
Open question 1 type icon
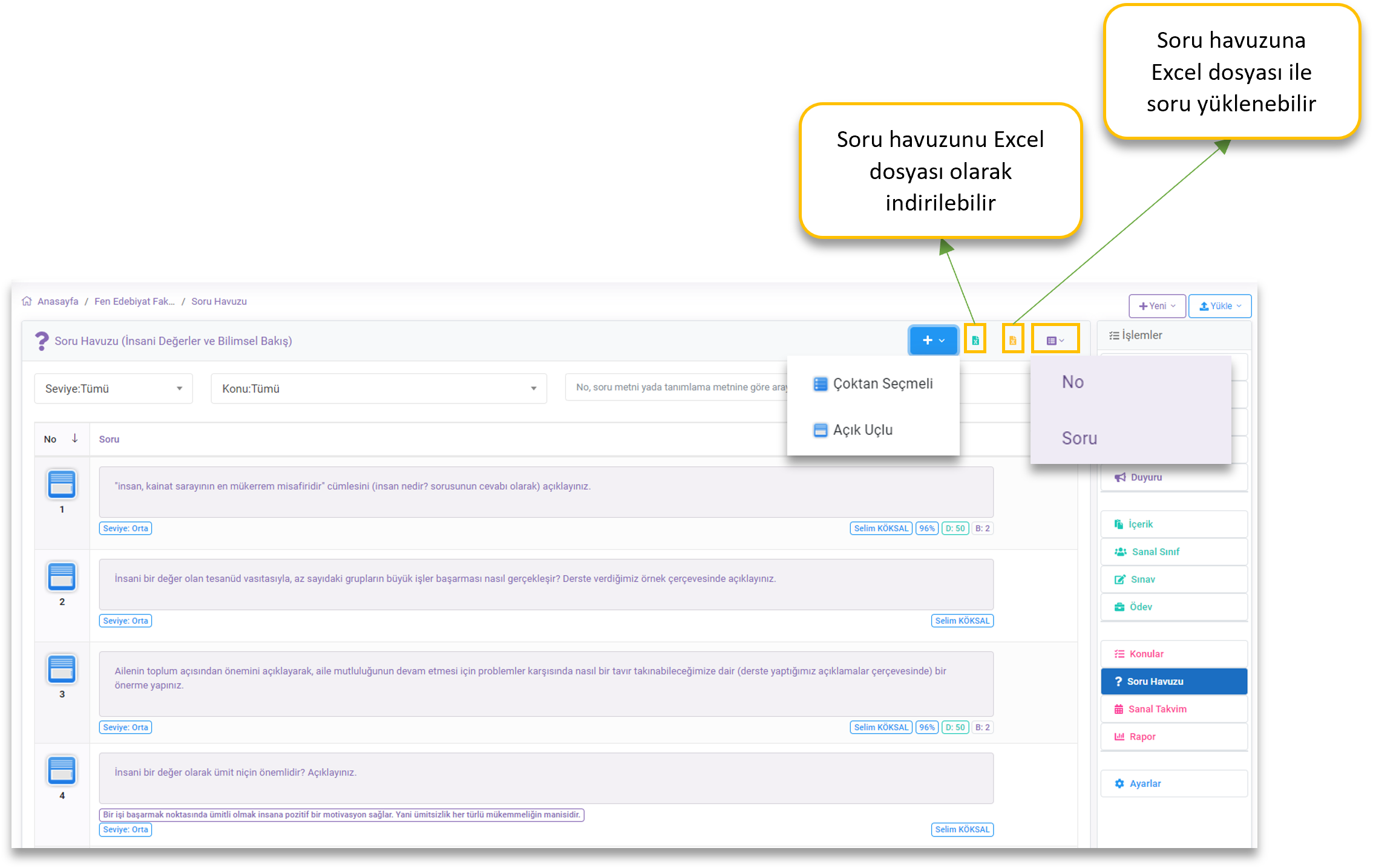(x=62, y=485)
